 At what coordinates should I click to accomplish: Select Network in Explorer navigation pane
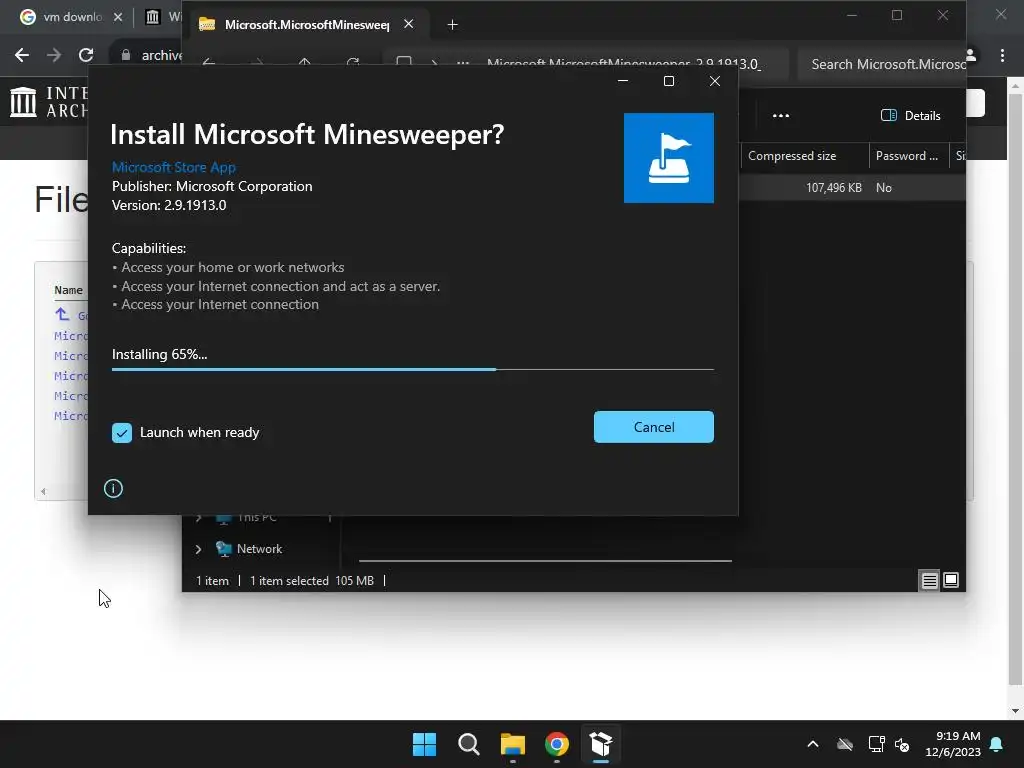coord(259,549)
